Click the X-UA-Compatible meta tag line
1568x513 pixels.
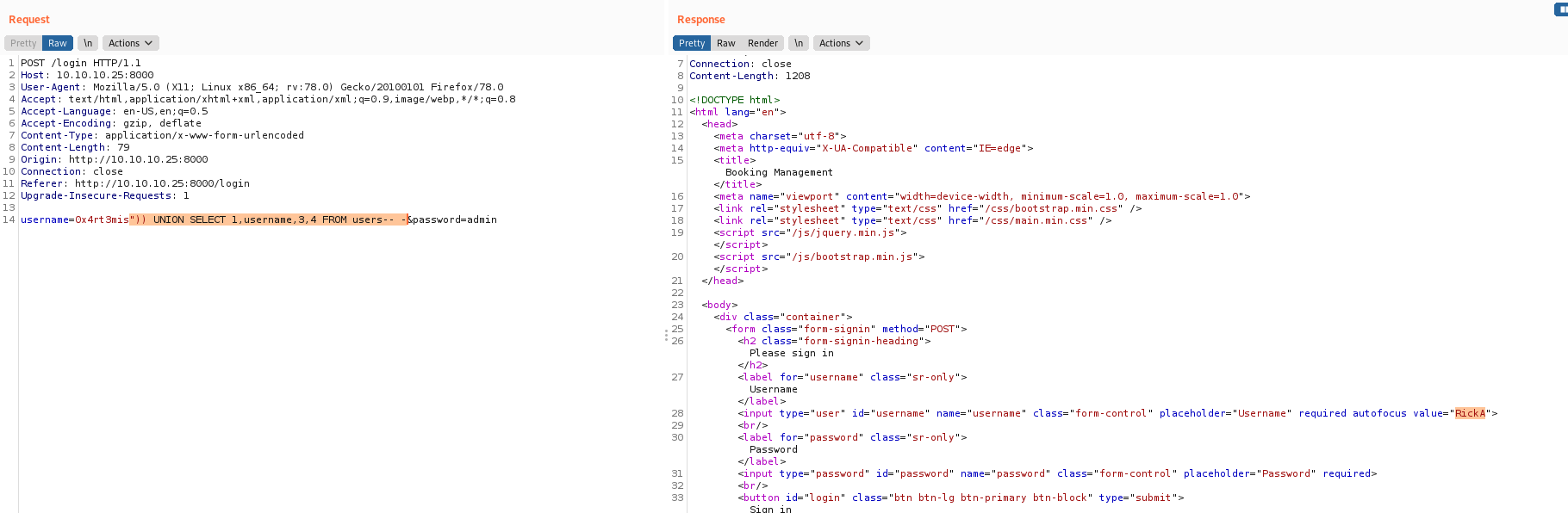pos(874,148)
